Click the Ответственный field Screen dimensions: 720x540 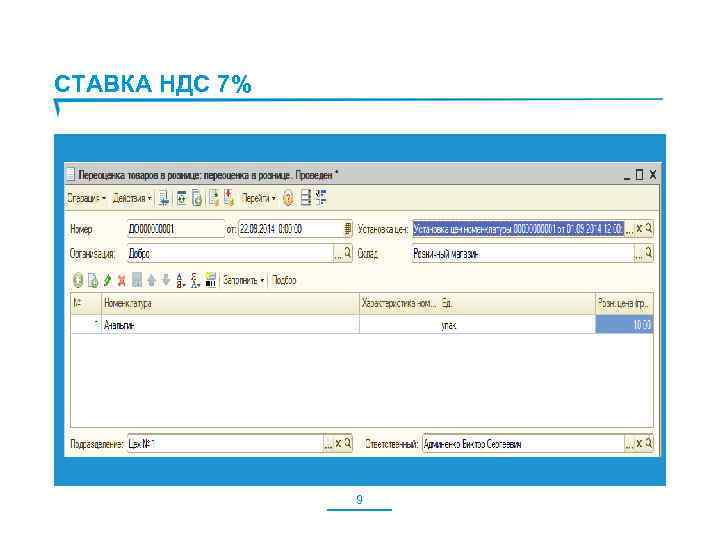[523, 444]
